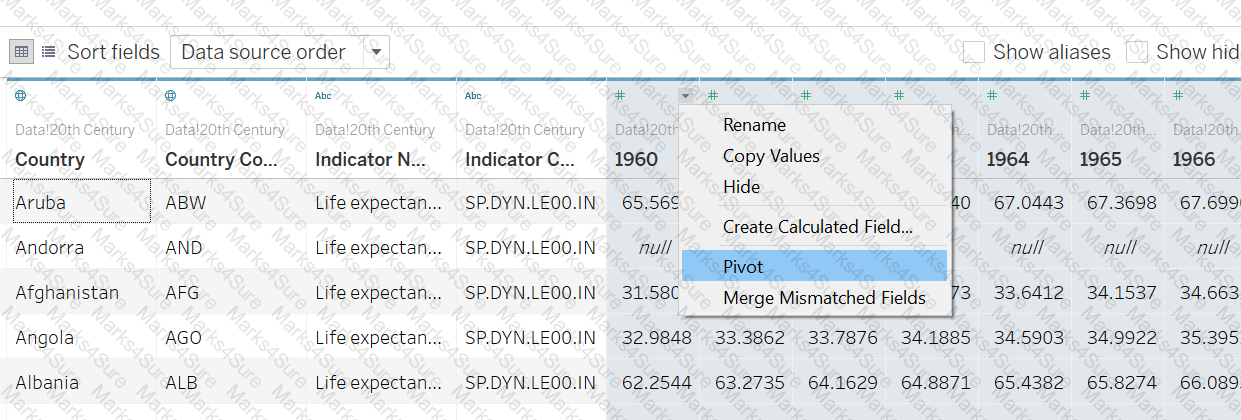The height and width of the screenshot is (420, 1241).
Task: Switch to the metadata list view icon
Action: pos(48,52)
